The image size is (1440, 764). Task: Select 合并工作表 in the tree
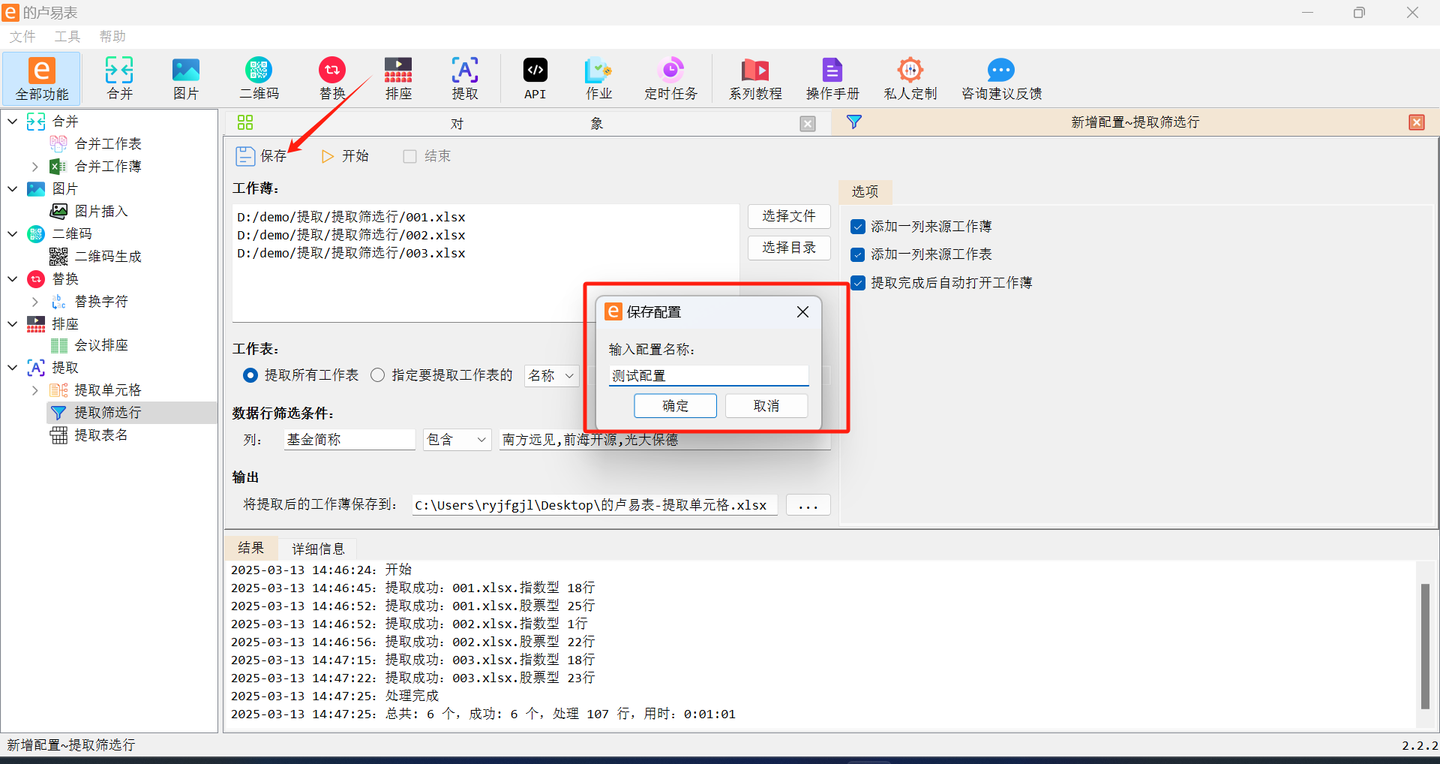(x=108, y=144)
